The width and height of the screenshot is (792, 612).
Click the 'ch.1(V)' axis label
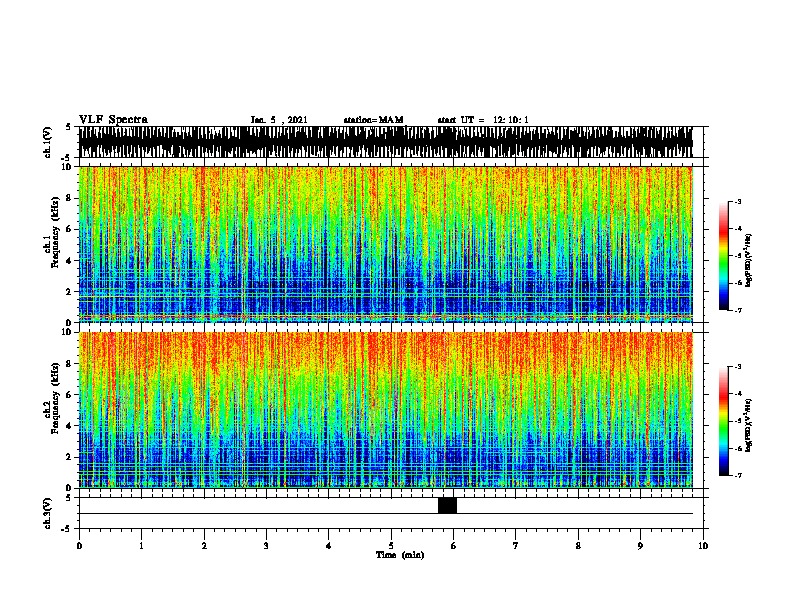[48, 142]
